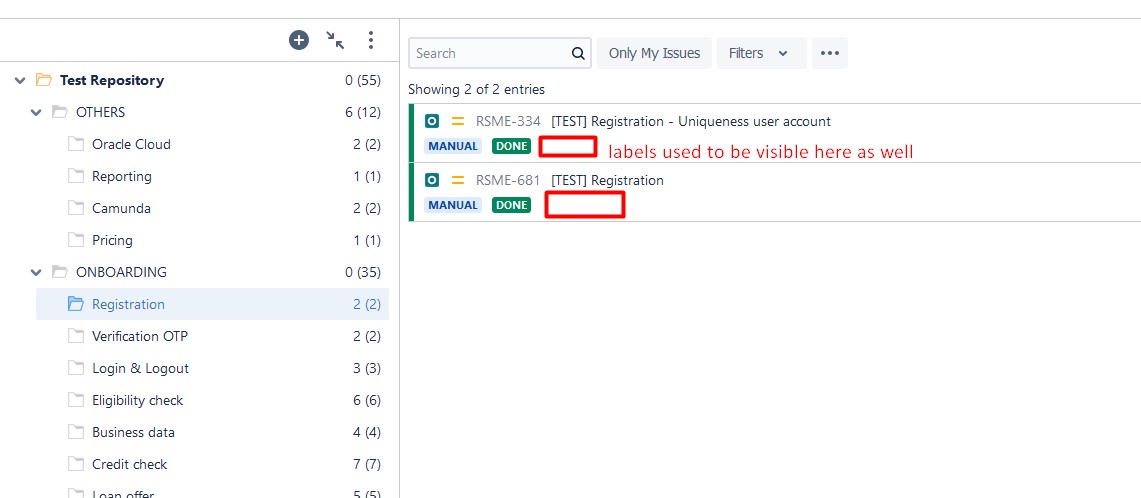
Task: Click the test issue type icon of RSME-334
Action: click(x=432, y=122)
